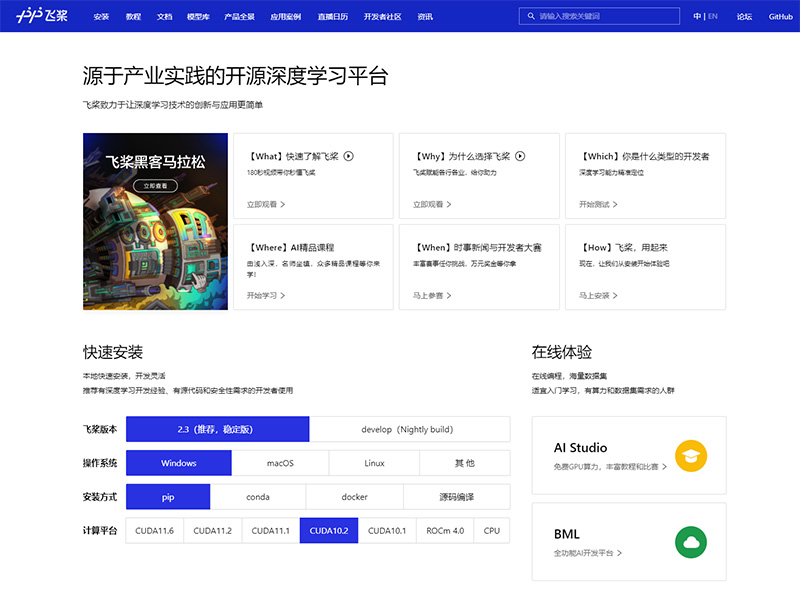Open the 安装 menu item
The width and height of the screenshot is (800, 600).
pyautogui.click(x=101, y=17)
